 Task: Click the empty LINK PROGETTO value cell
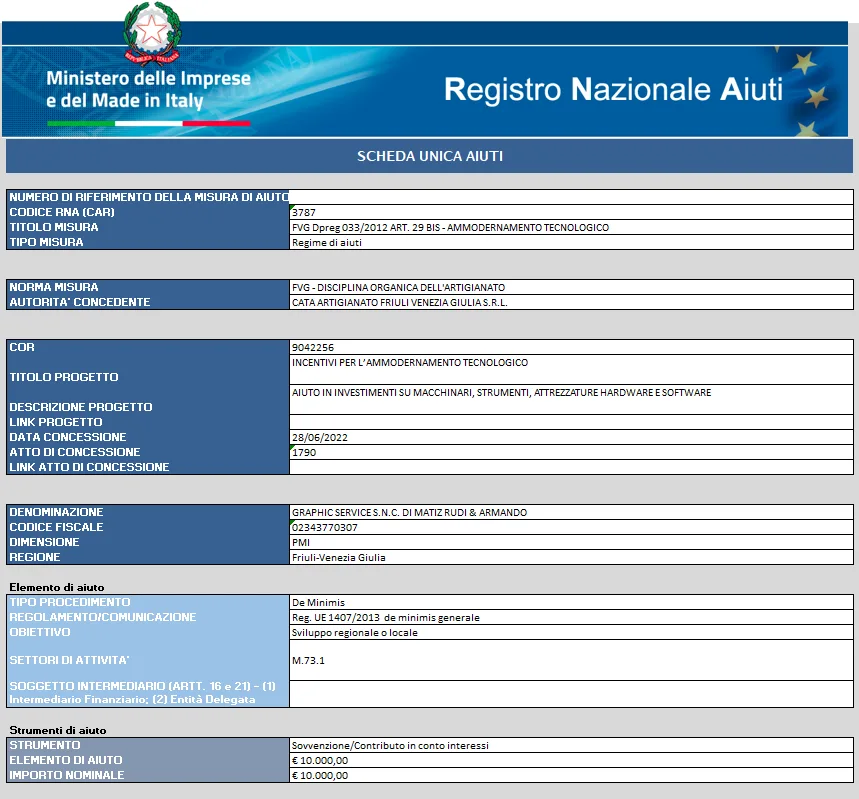point(571,422)
